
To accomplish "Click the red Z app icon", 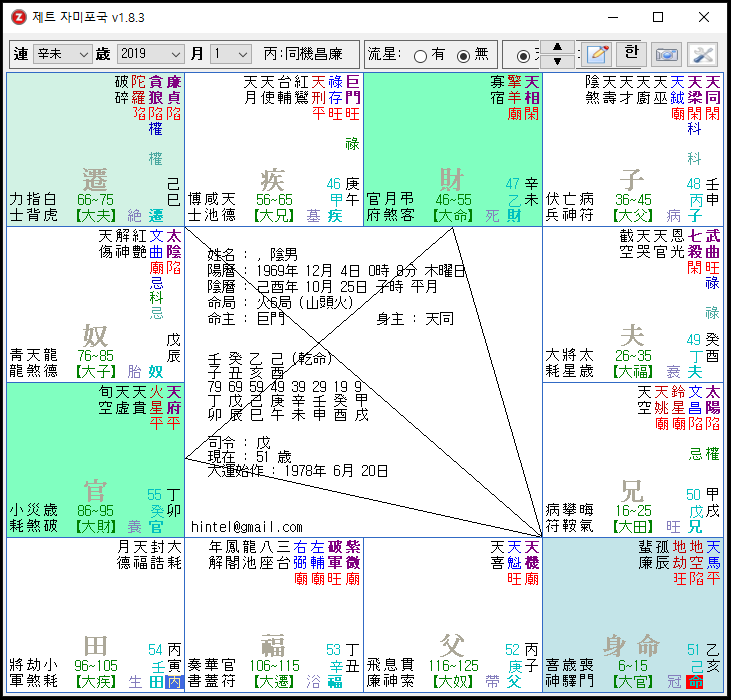I will pyautogui.click(x=19, y=17).
